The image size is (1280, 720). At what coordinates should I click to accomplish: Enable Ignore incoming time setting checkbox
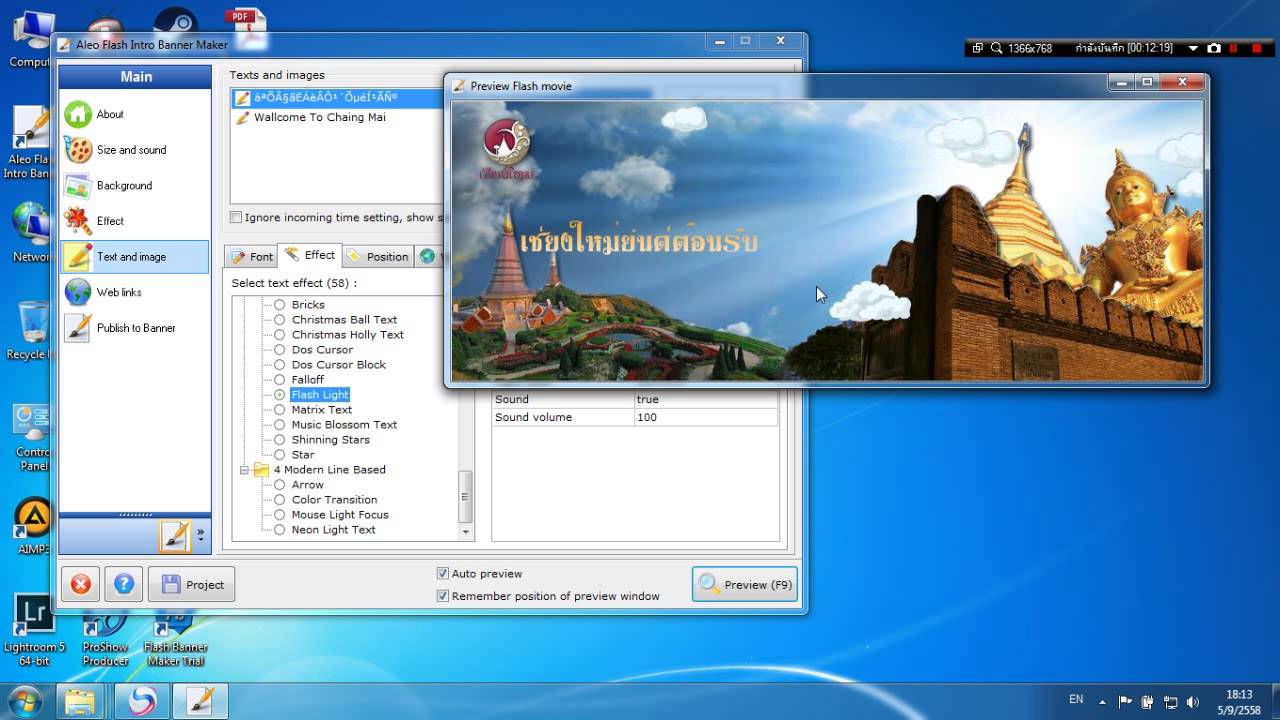pos(236,217)
